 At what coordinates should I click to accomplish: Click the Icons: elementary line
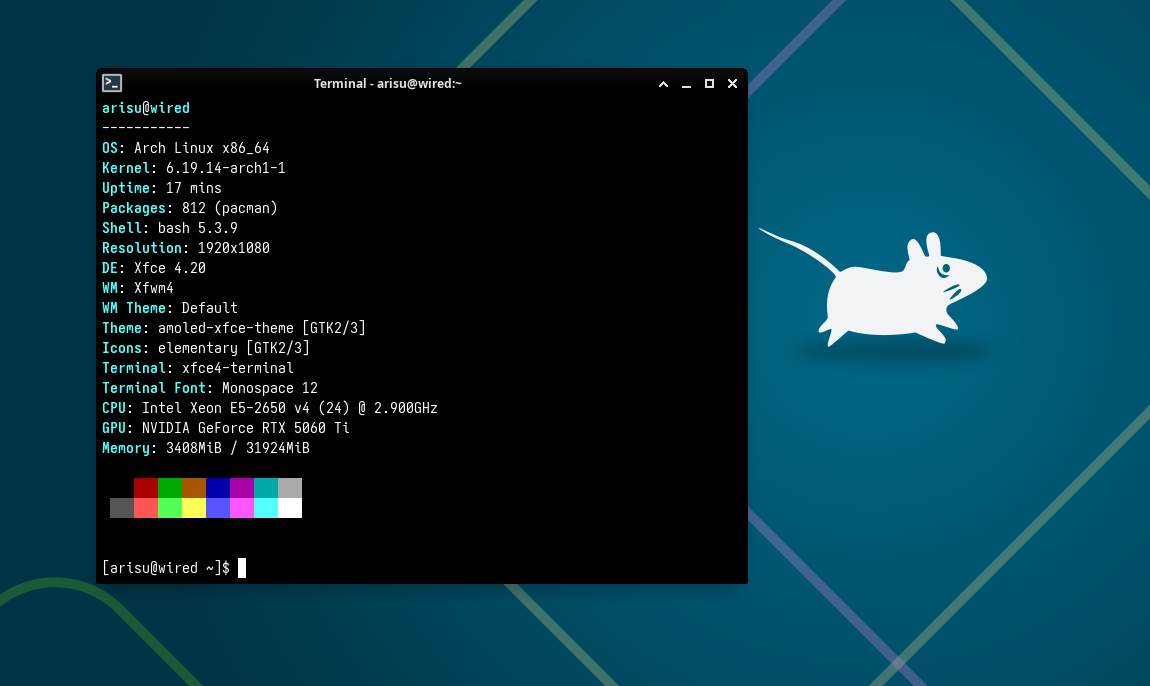coord(206,348)
